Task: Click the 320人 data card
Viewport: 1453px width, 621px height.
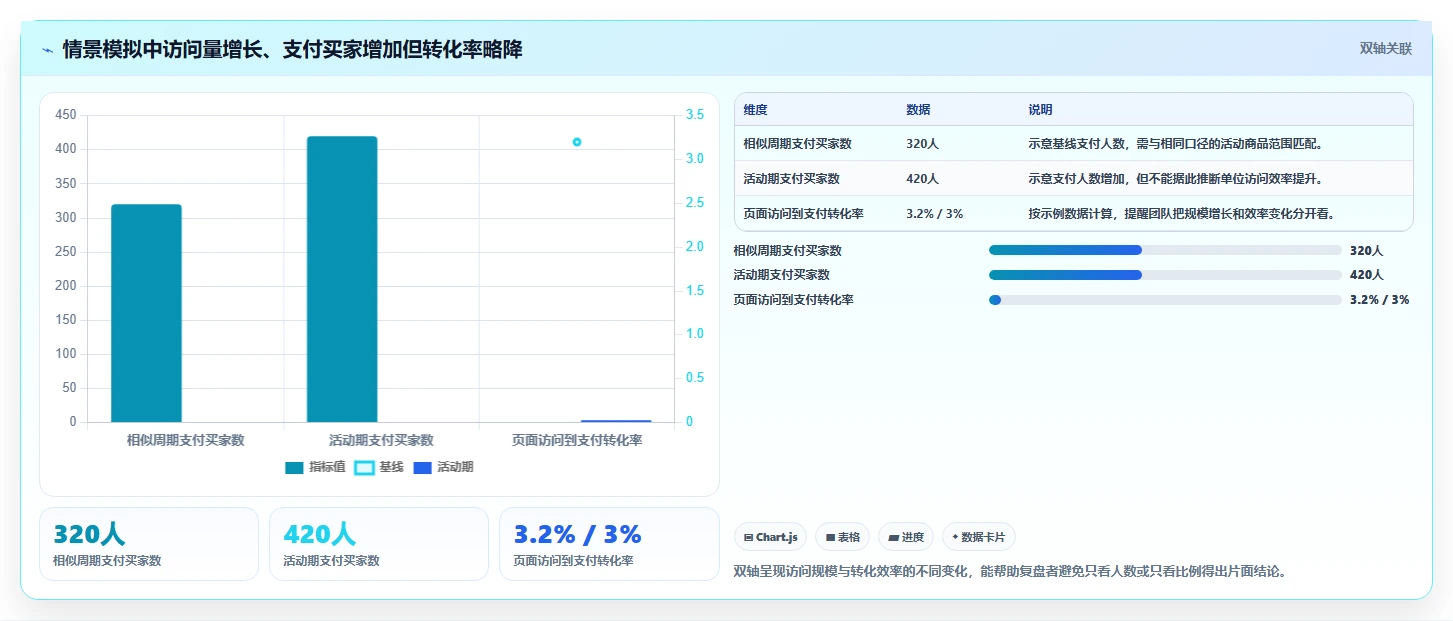Action: click(149, 544)
